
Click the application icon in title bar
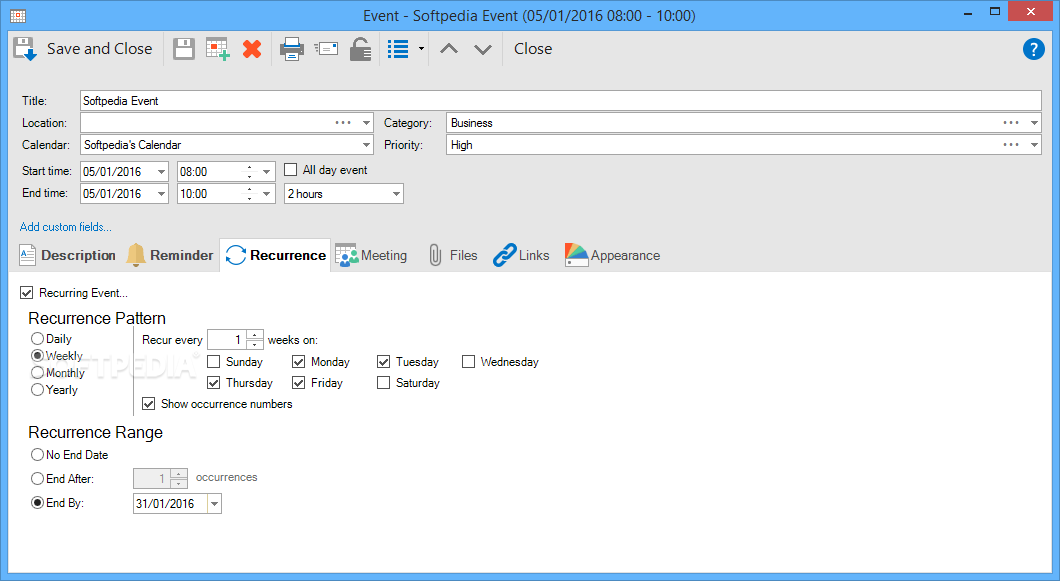pyautogui.click(x=18, y=16)
